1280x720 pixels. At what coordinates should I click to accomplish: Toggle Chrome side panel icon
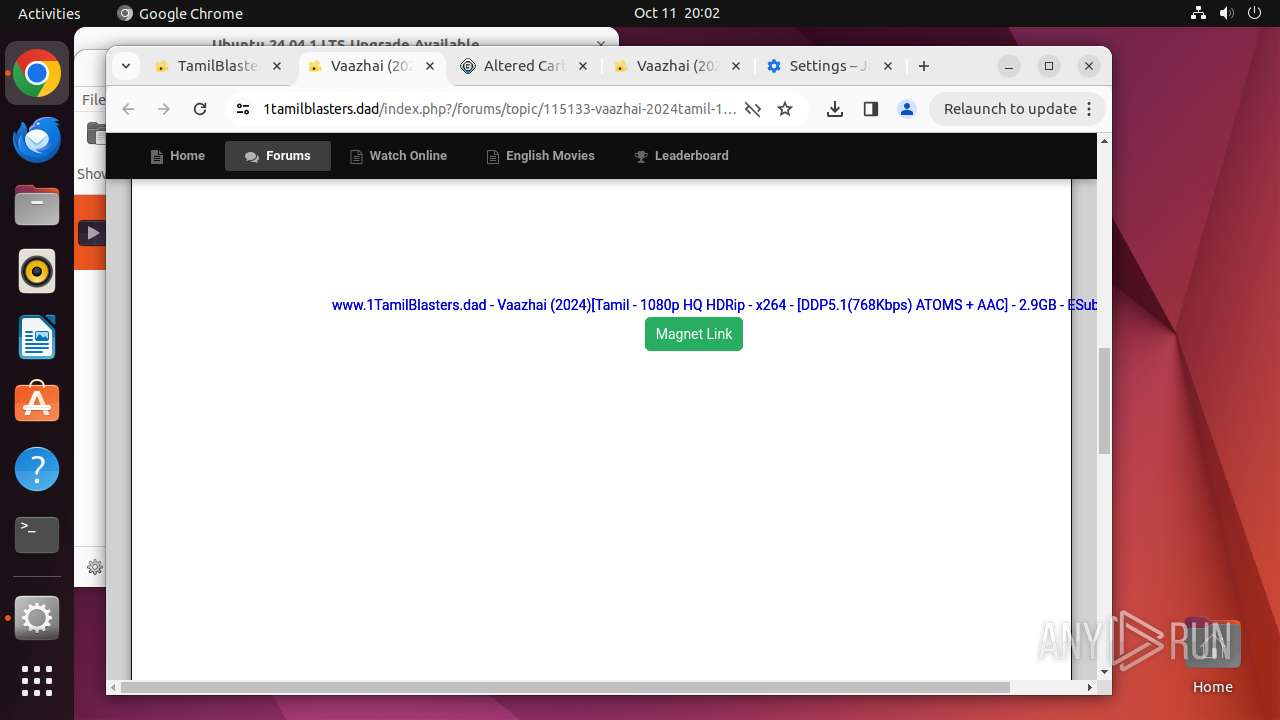[x=871, y=109]
